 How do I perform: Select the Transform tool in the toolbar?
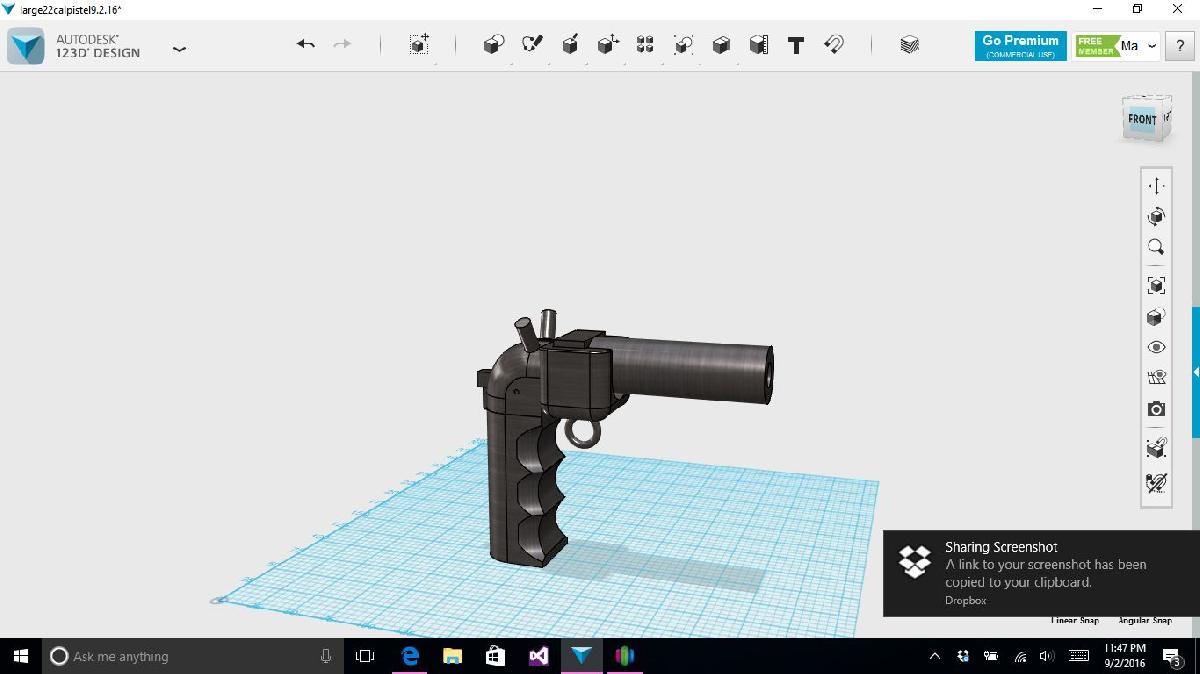tap(417, 45)
